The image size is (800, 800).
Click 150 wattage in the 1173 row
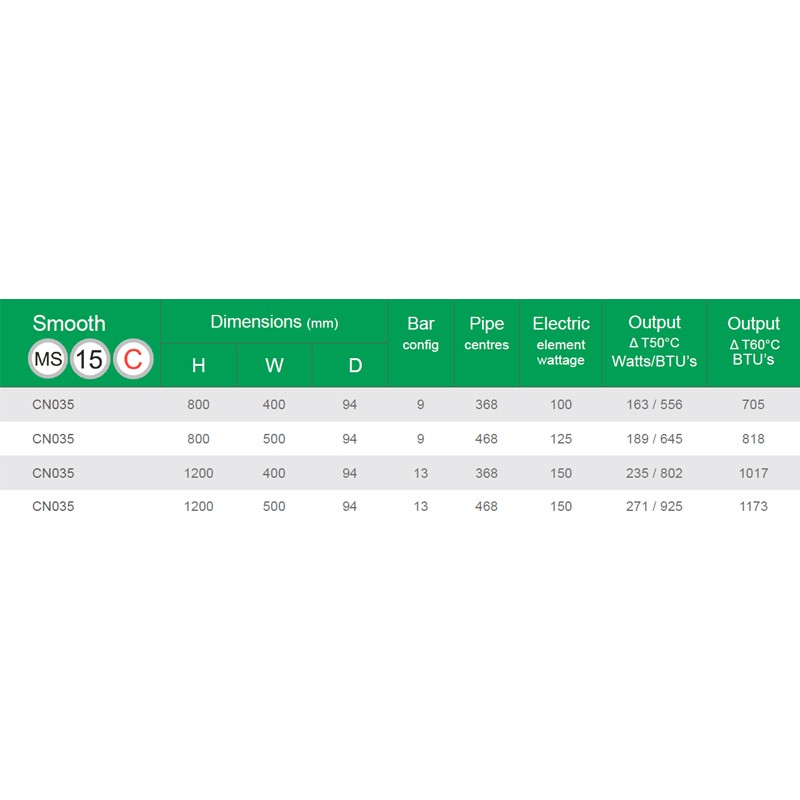(561, 506)
